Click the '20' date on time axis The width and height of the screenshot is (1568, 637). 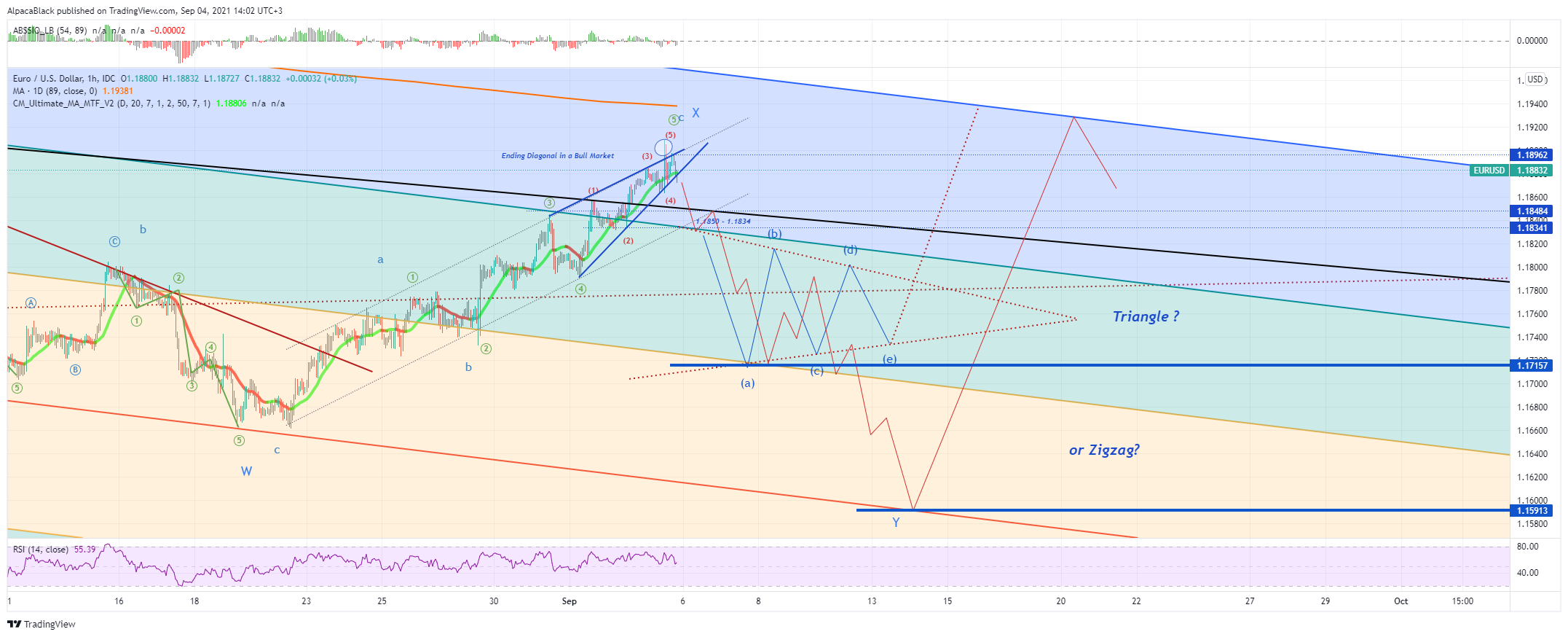point(1061,601)
